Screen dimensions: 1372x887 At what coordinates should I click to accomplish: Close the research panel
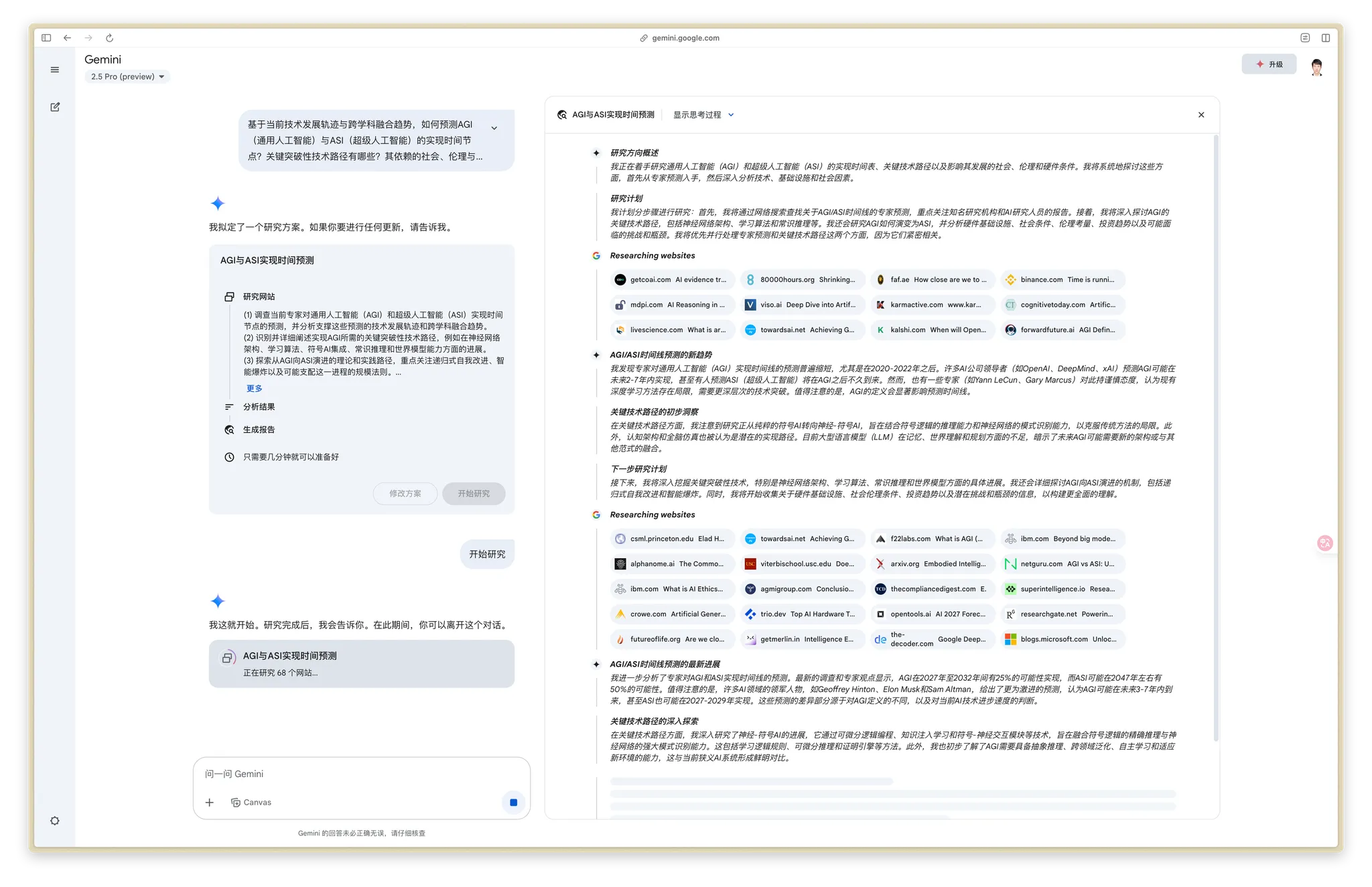click(x=1201, y=115)
